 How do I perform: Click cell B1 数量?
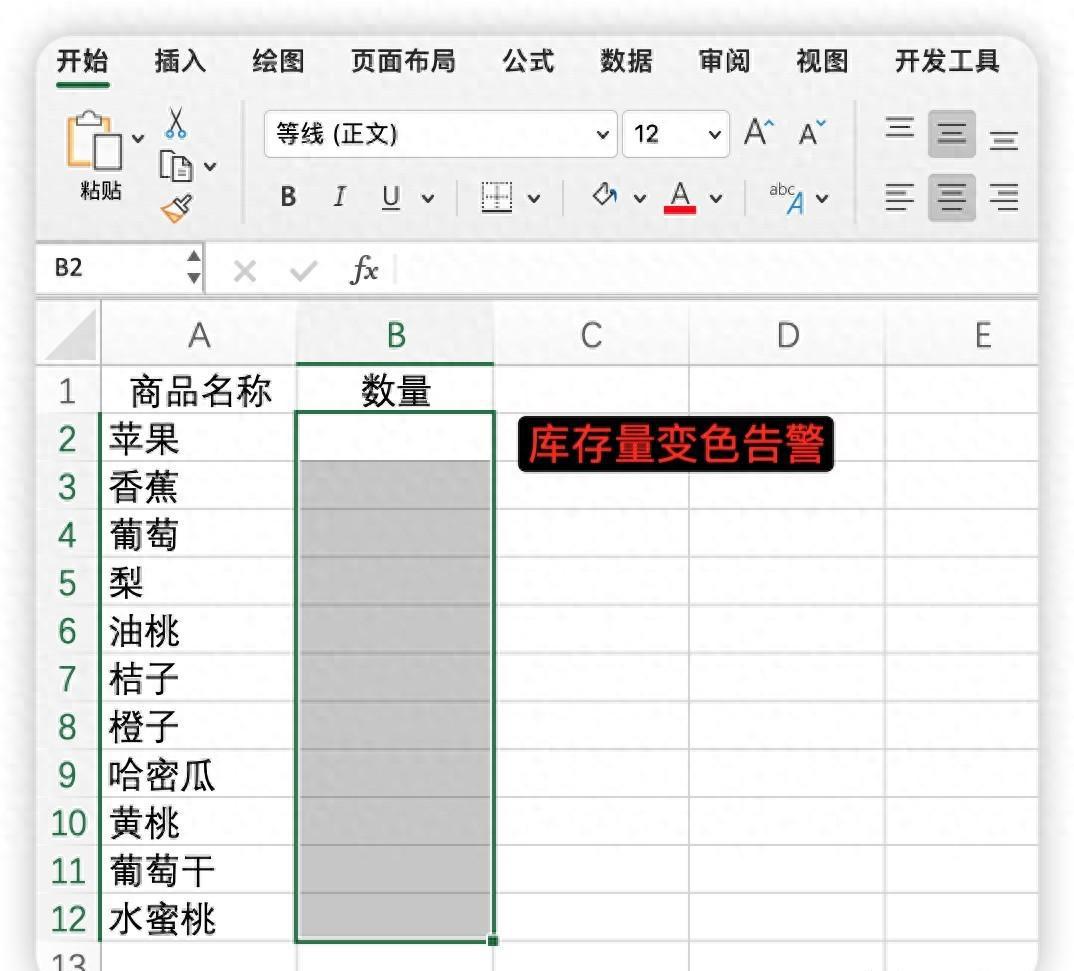[395, 391]
